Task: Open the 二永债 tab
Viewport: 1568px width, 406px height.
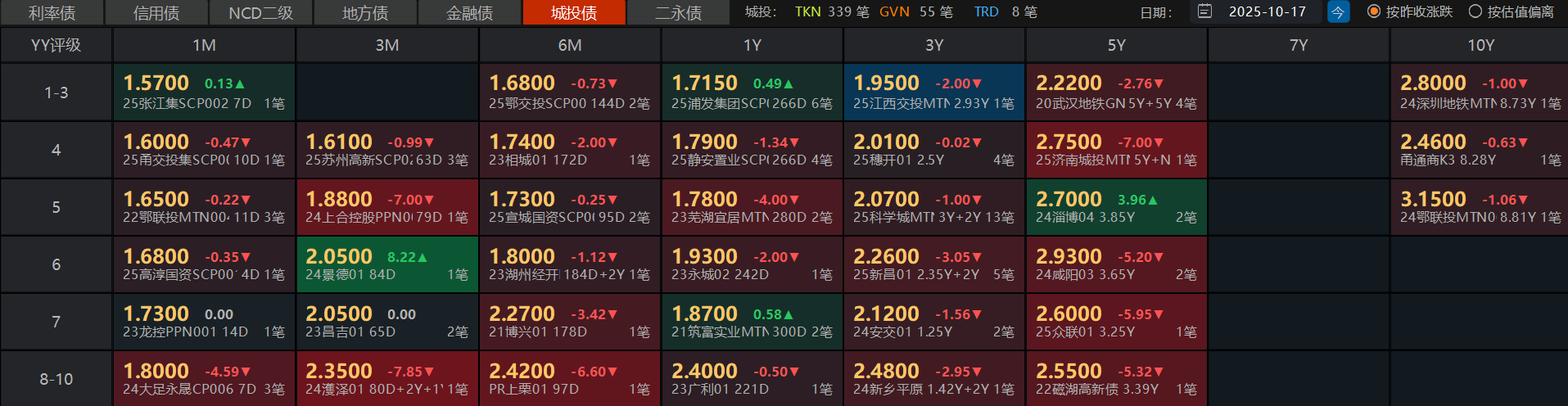Action: coord(678,12)
